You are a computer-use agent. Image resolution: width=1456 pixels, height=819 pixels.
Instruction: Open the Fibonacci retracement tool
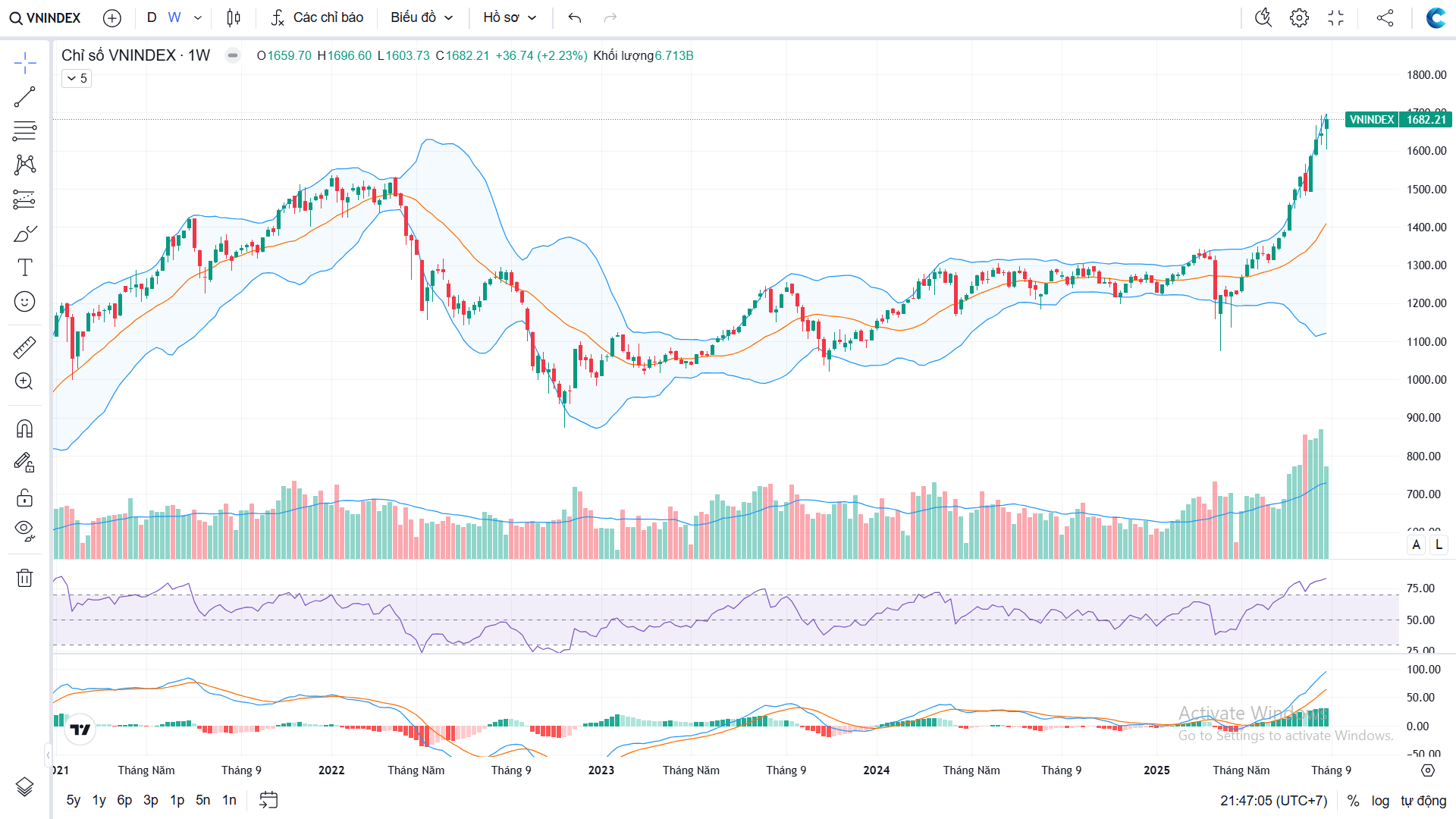pos(24,131)
